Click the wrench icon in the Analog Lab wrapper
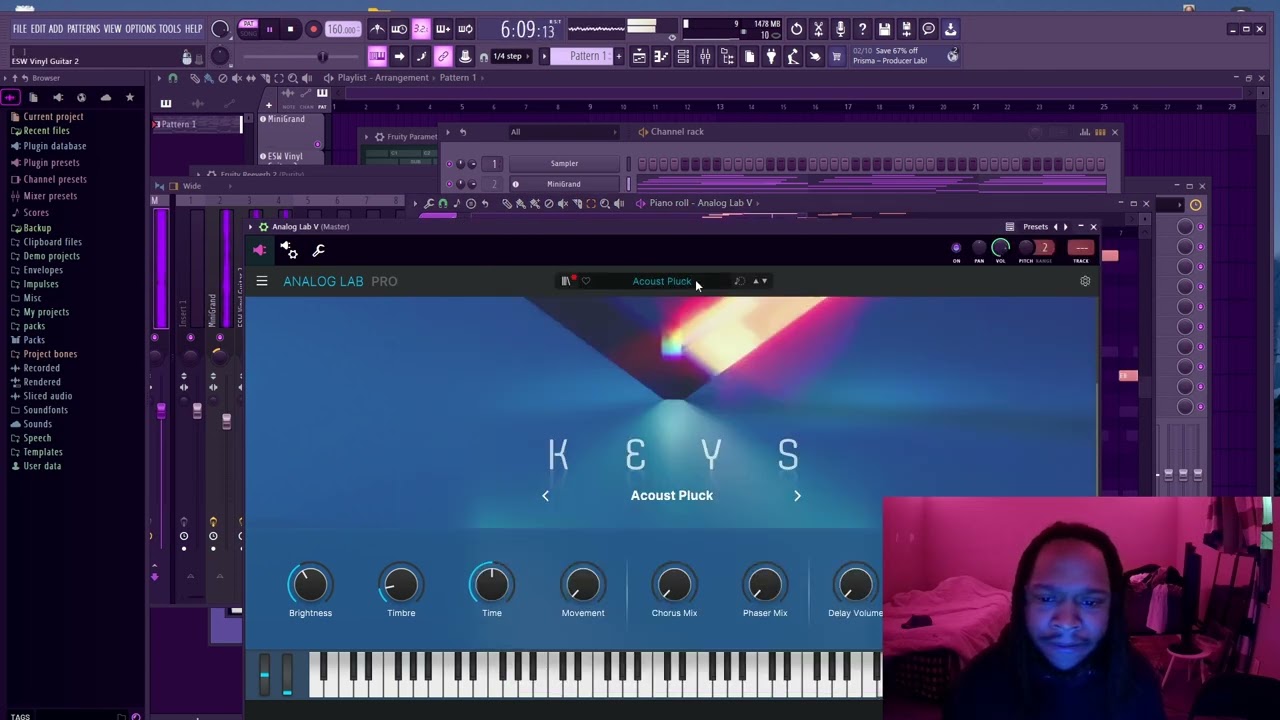Viewport: 1280px width, 720px height. 319,250
